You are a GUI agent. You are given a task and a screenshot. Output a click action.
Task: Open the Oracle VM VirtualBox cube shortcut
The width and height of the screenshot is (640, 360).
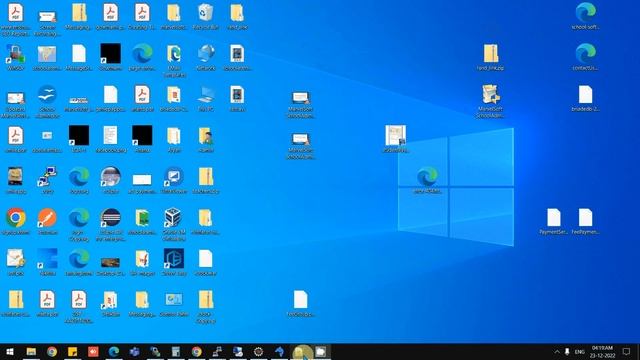(173, 218)
